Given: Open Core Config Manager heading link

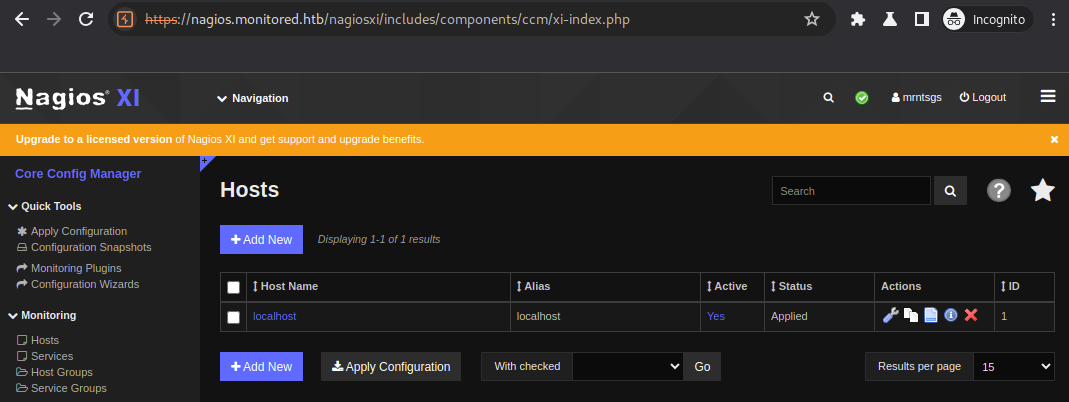Looking at the screenshot, I should [x=78, y=174].
